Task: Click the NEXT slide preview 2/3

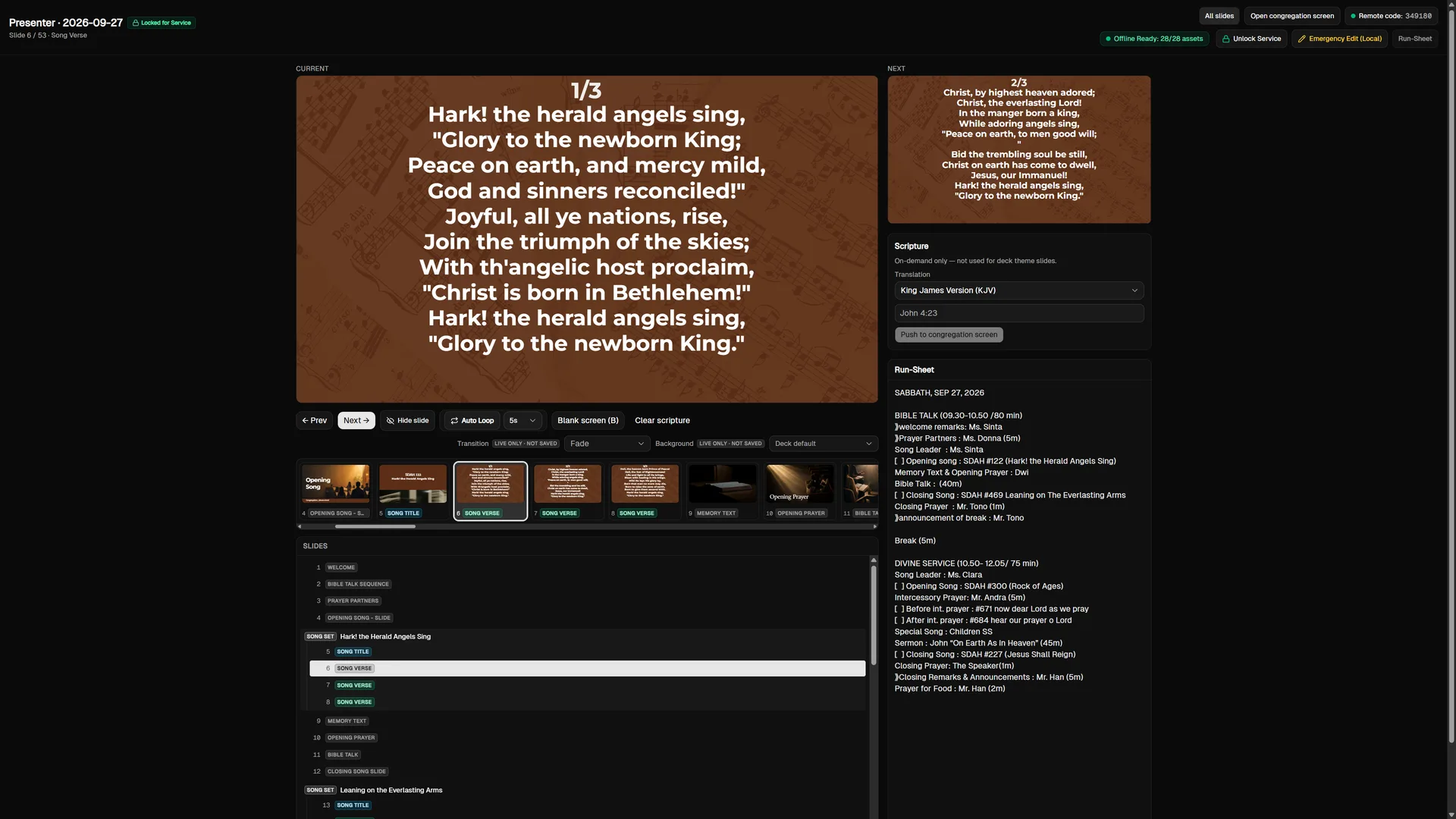Action: click(x=1018, y=149)
